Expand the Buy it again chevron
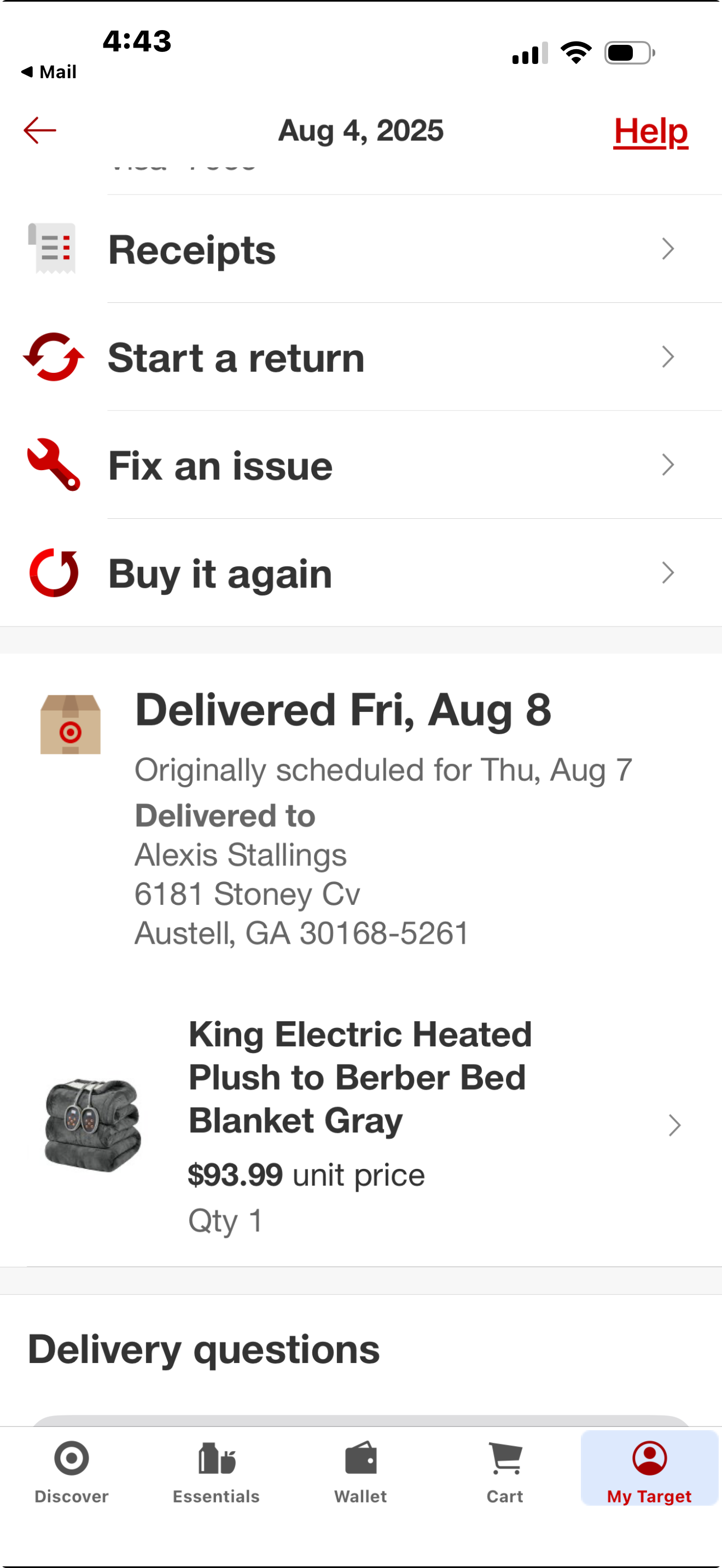The height and width of the screenshot is (1568, 722). pyautogui.click(x=668, y=573)
